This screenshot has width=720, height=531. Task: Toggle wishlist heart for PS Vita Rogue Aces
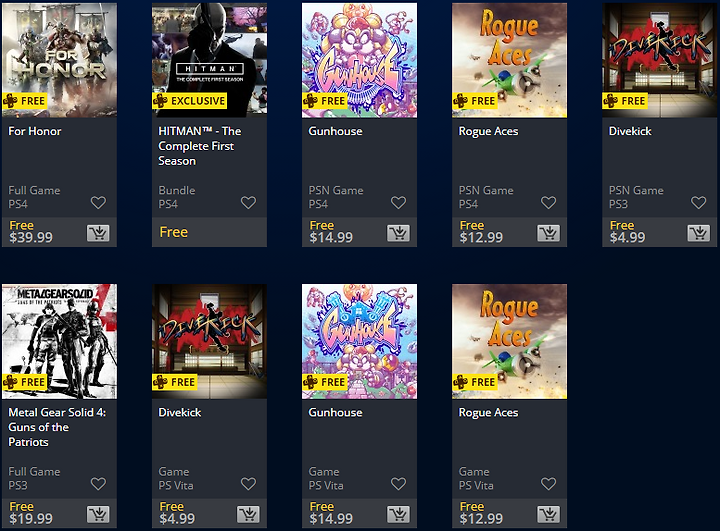coord(549,484)
